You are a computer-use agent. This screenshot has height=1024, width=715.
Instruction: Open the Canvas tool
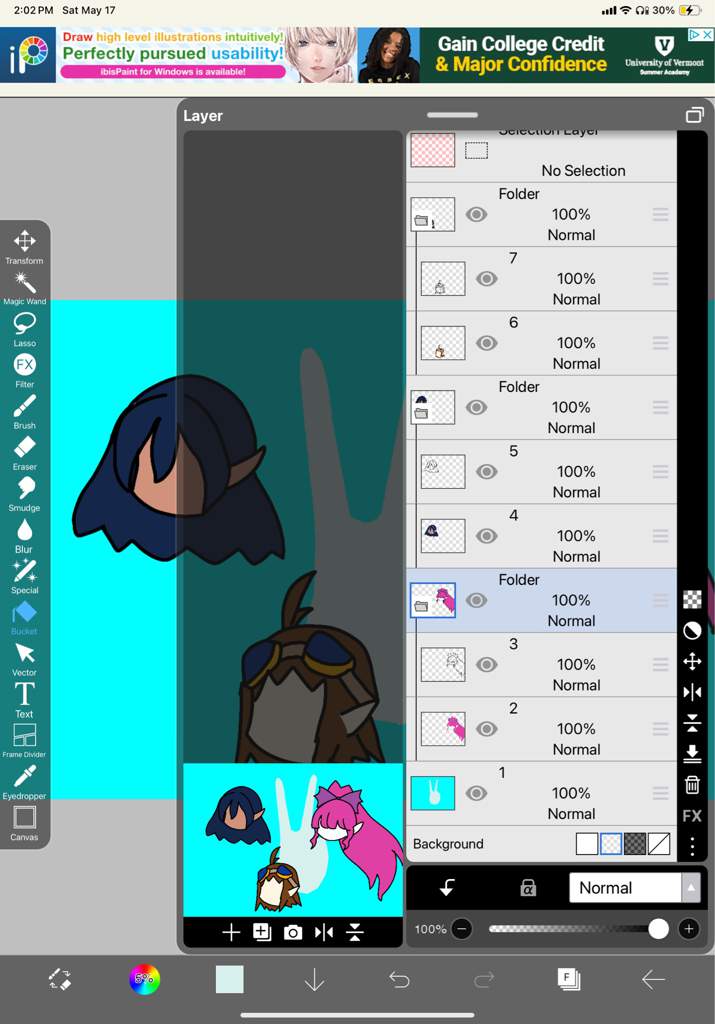(x=24, y=824)
